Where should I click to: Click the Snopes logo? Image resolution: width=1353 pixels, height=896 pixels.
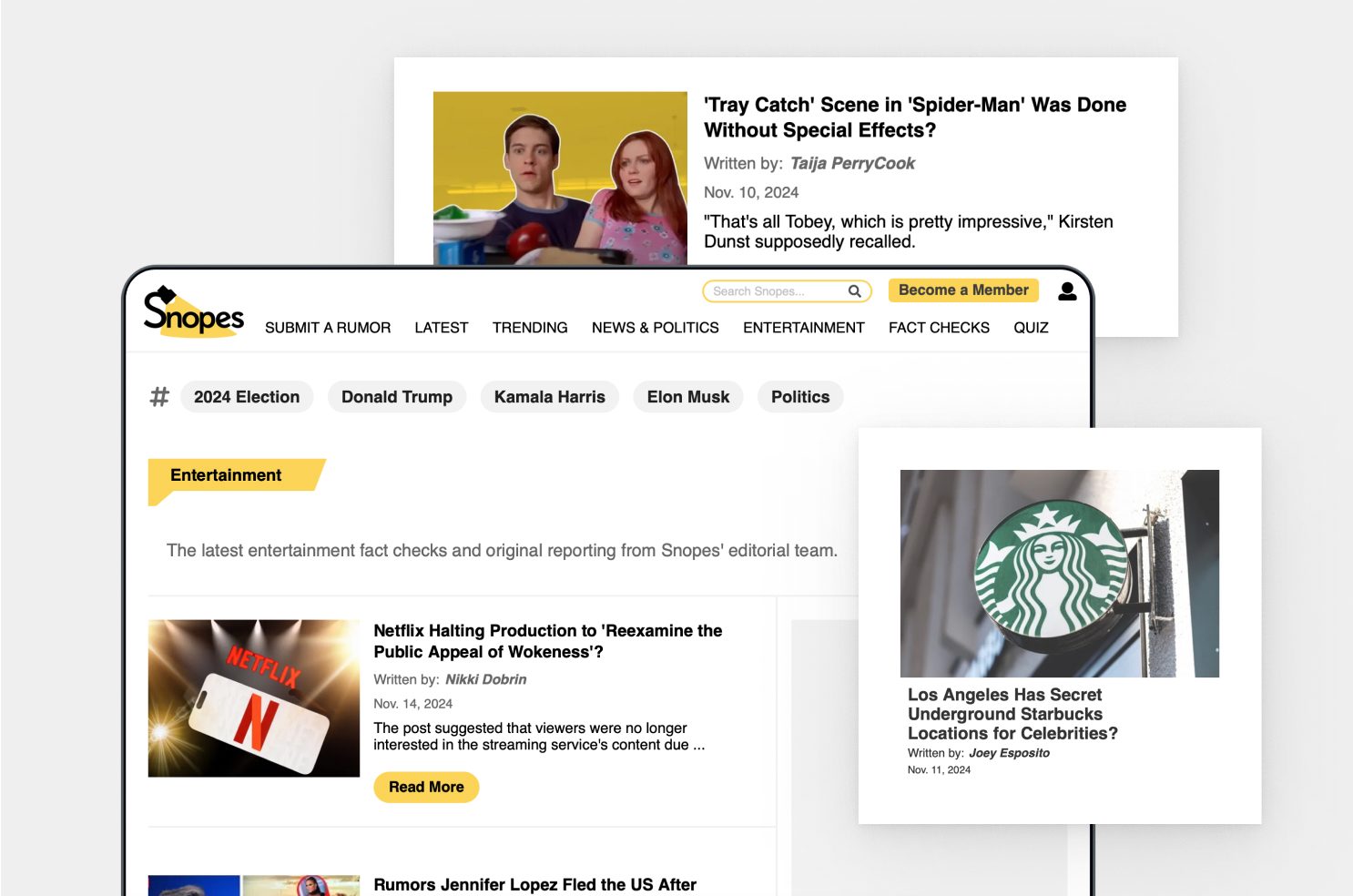(193, 312)
